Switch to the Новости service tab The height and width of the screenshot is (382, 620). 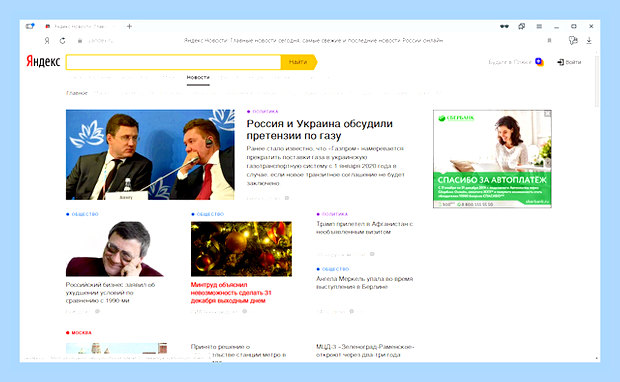click(198, 78)
